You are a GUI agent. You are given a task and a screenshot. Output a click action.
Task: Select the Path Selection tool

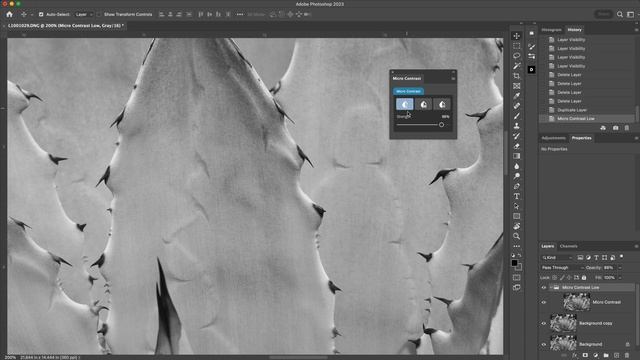(517, 206)
